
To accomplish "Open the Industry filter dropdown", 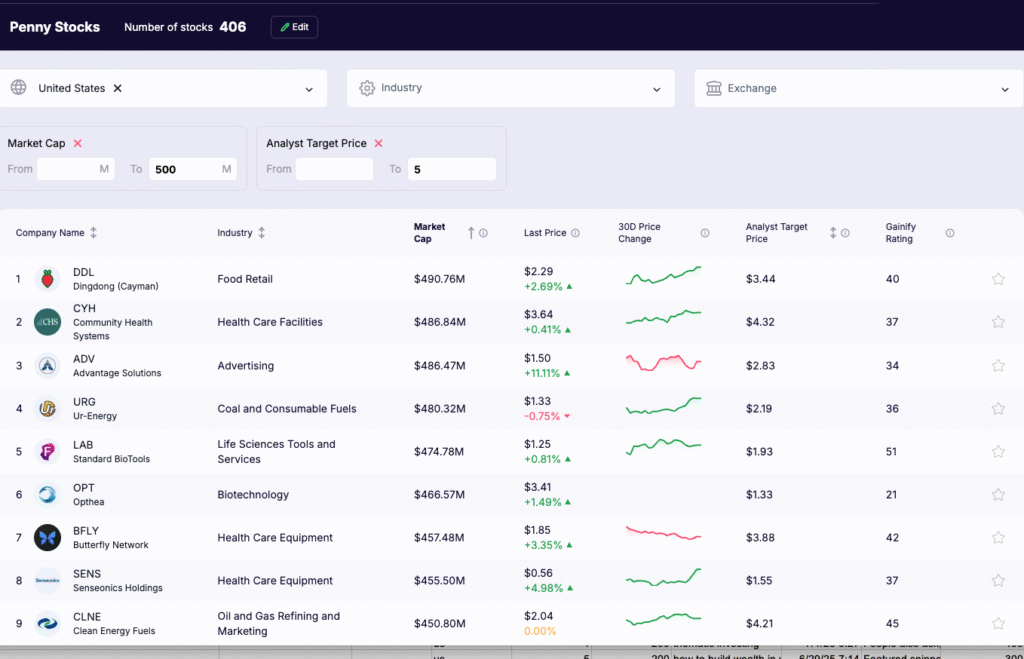I will click(511, 88).
